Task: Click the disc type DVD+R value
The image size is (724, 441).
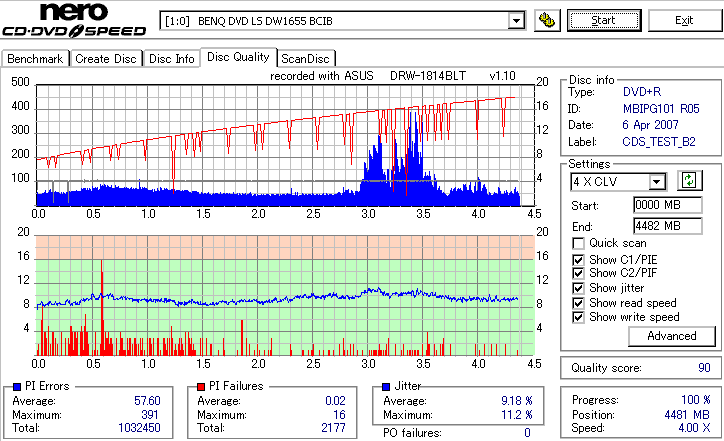Action: (642, 92)
